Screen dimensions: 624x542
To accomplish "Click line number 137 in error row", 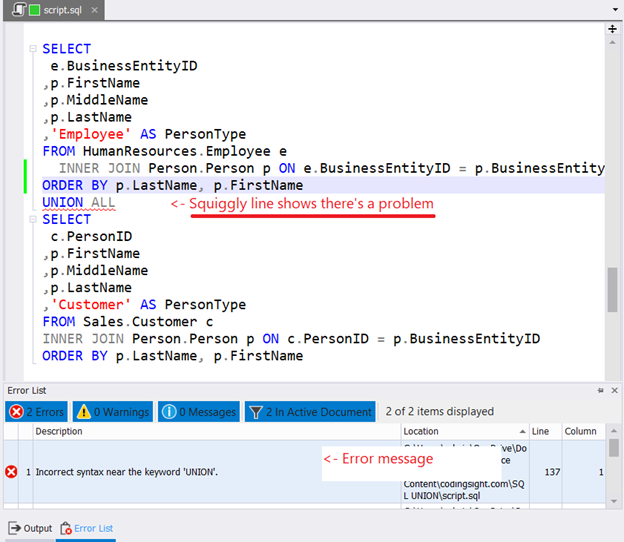I will (x=552, y=472).
